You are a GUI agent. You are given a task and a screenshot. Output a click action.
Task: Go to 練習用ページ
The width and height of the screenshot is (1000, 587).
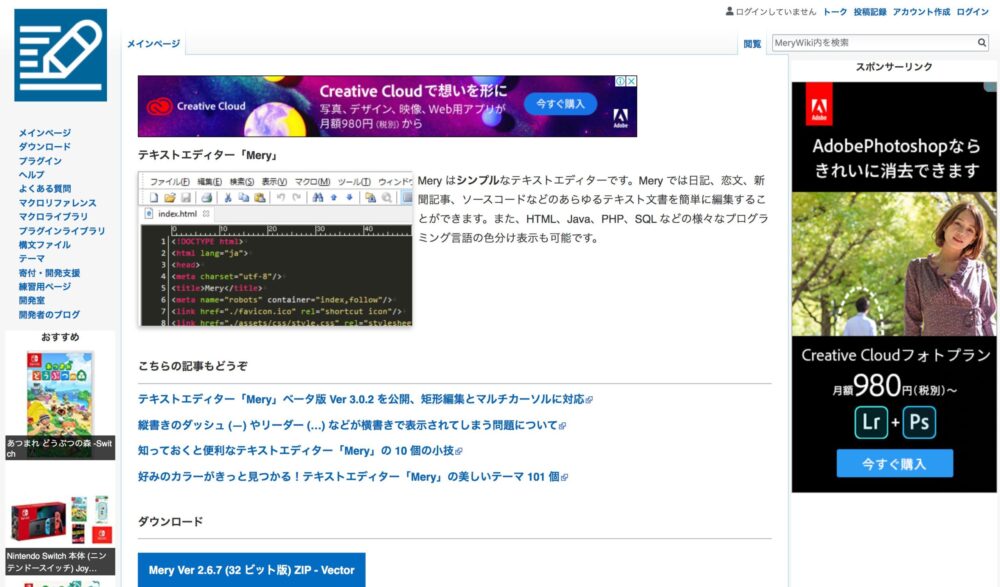(x=45, y=287)
